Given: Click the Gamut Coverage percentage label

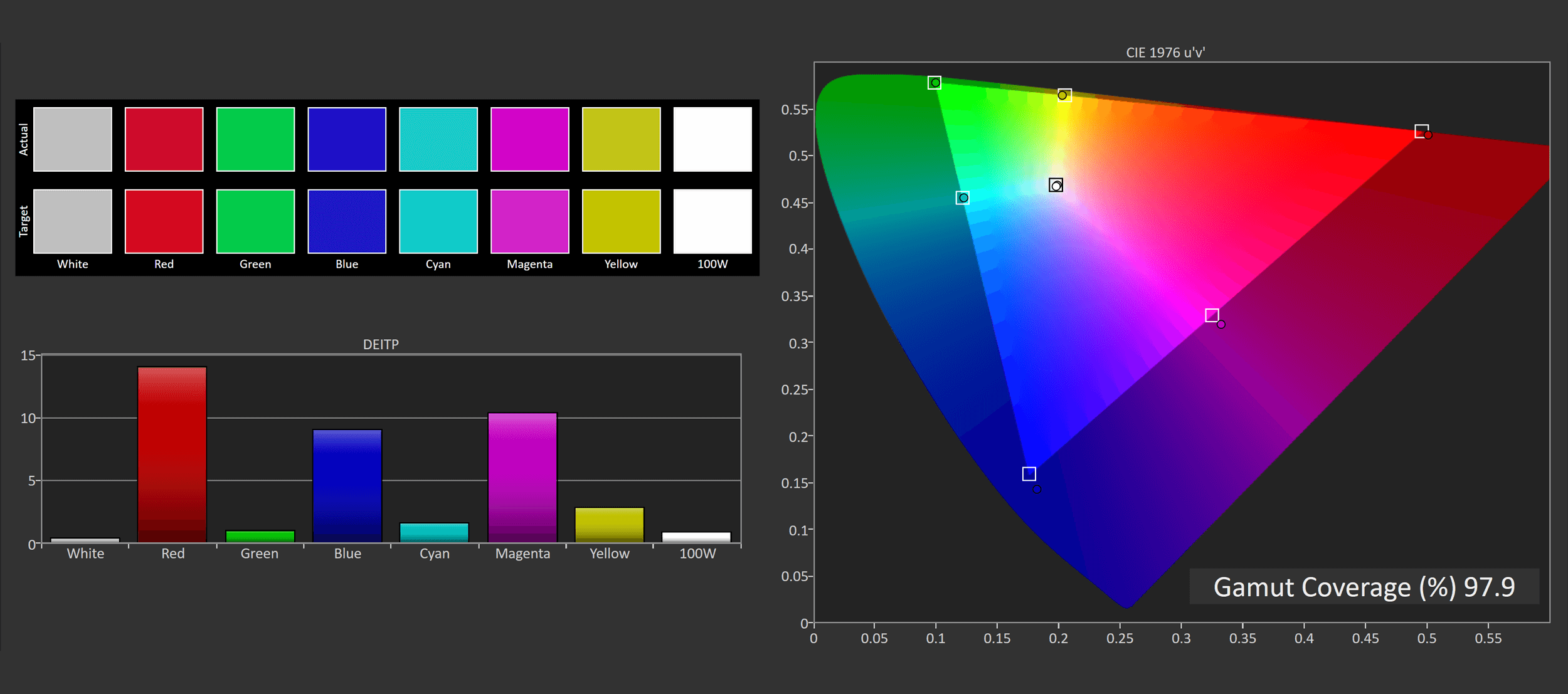Looking at the screenshot, I should pyautogui.click(x=1364, y=587).
